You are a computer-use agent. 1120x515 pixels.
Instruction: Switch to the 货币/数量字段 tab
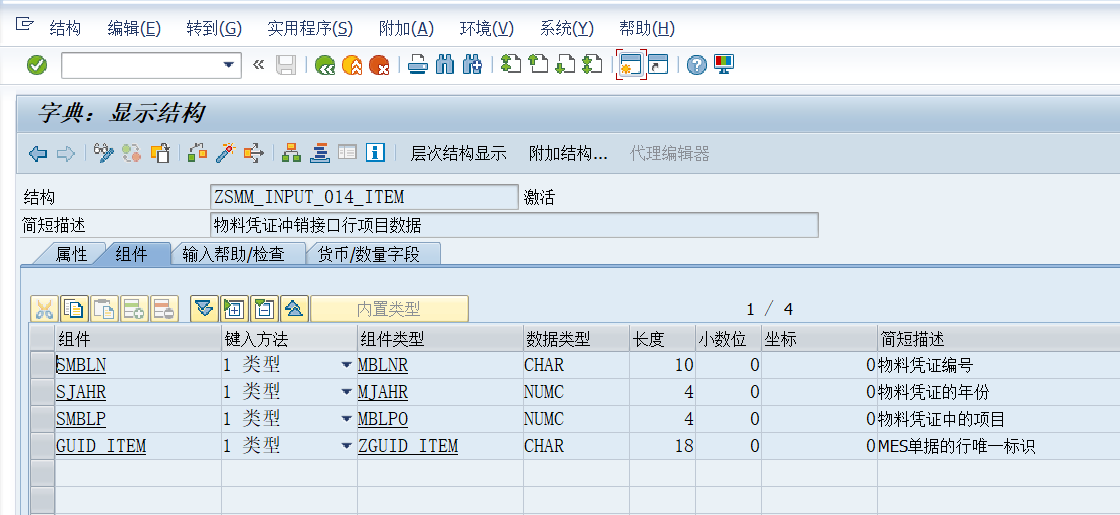369,254
